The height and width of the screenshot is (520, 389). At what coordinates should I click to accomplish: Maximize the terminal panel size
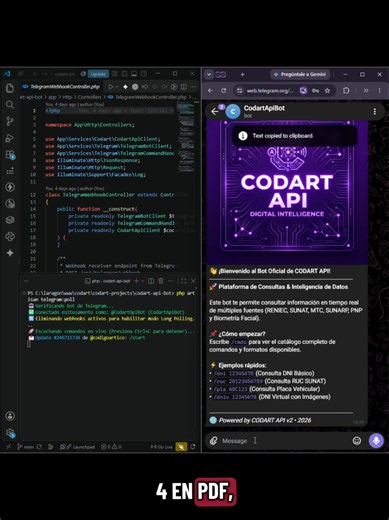point(183,281)
